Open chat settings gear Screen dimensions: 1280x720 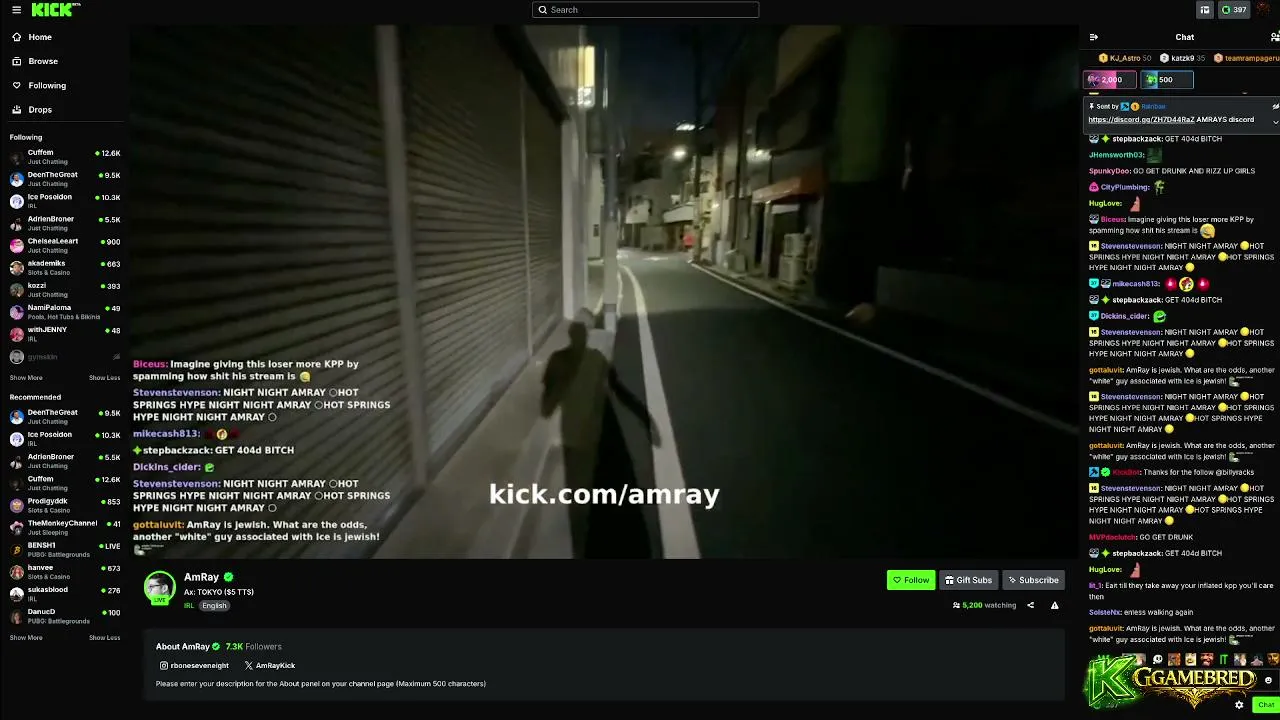click(x=1239, y=705)
